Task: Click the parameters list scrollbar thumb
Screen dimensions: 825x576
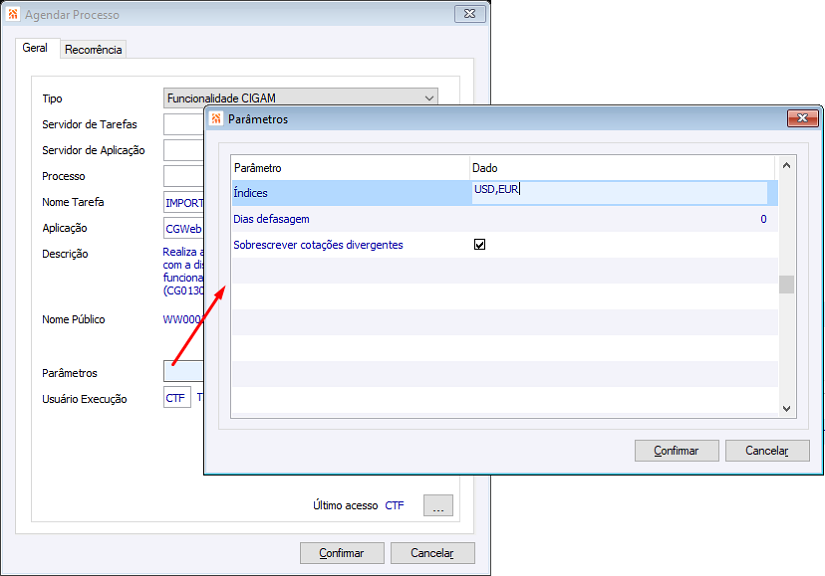Action: pyautogui.click(x=787, y=285)
